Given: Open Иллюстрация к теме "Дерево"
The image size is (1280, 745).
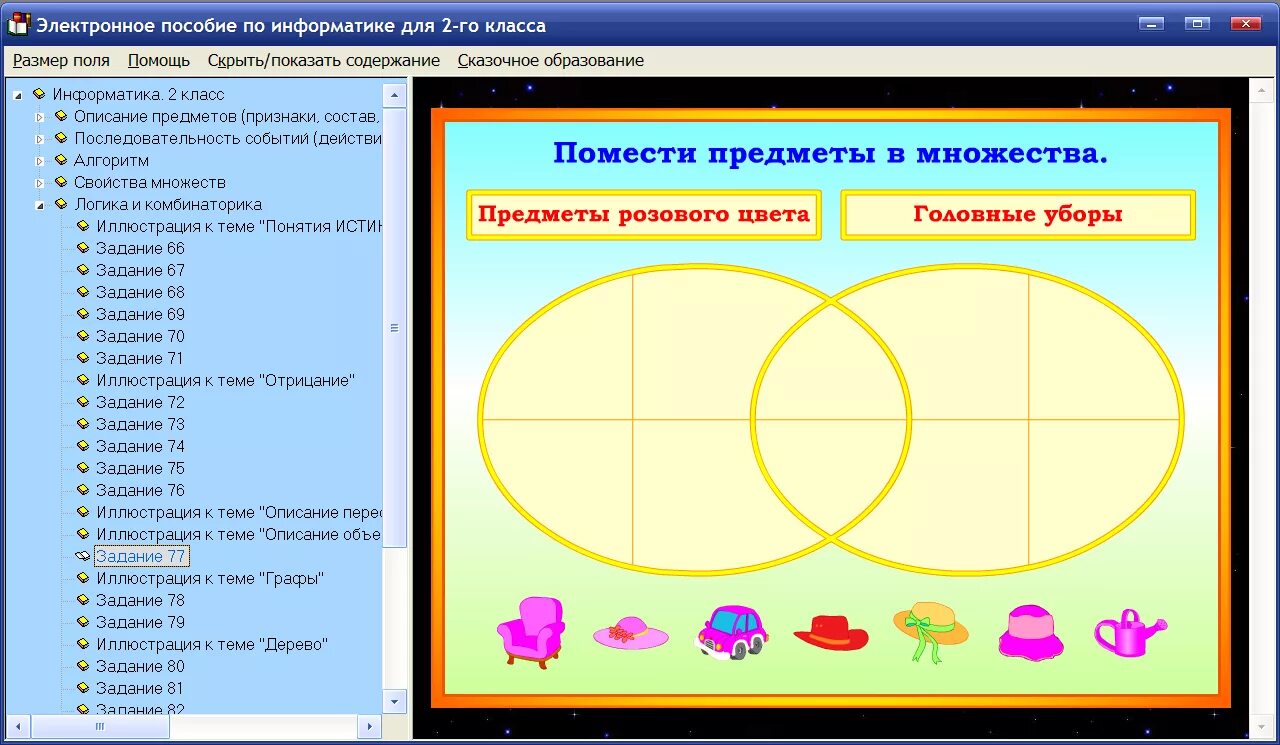Looking at the screenshot, I should click(x=212, y=644).
